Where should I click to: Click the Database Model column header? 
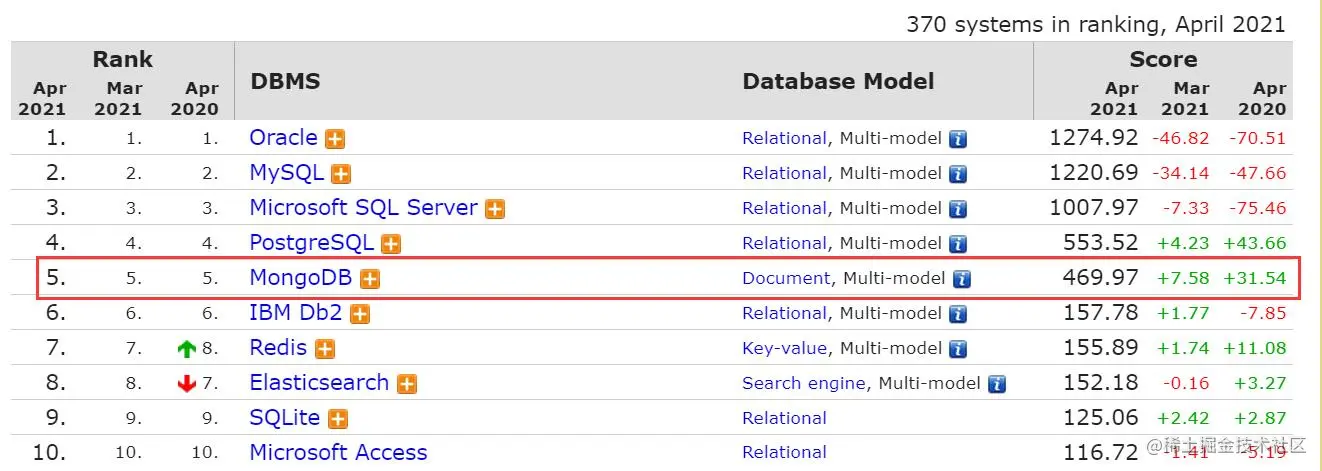pyautogui.click(x=838, y=82)
